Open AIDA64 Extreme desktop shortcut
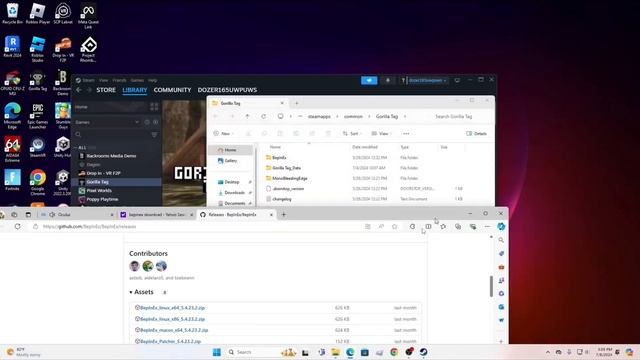Viewport: 640px width, 360px height. pos(12,149)
